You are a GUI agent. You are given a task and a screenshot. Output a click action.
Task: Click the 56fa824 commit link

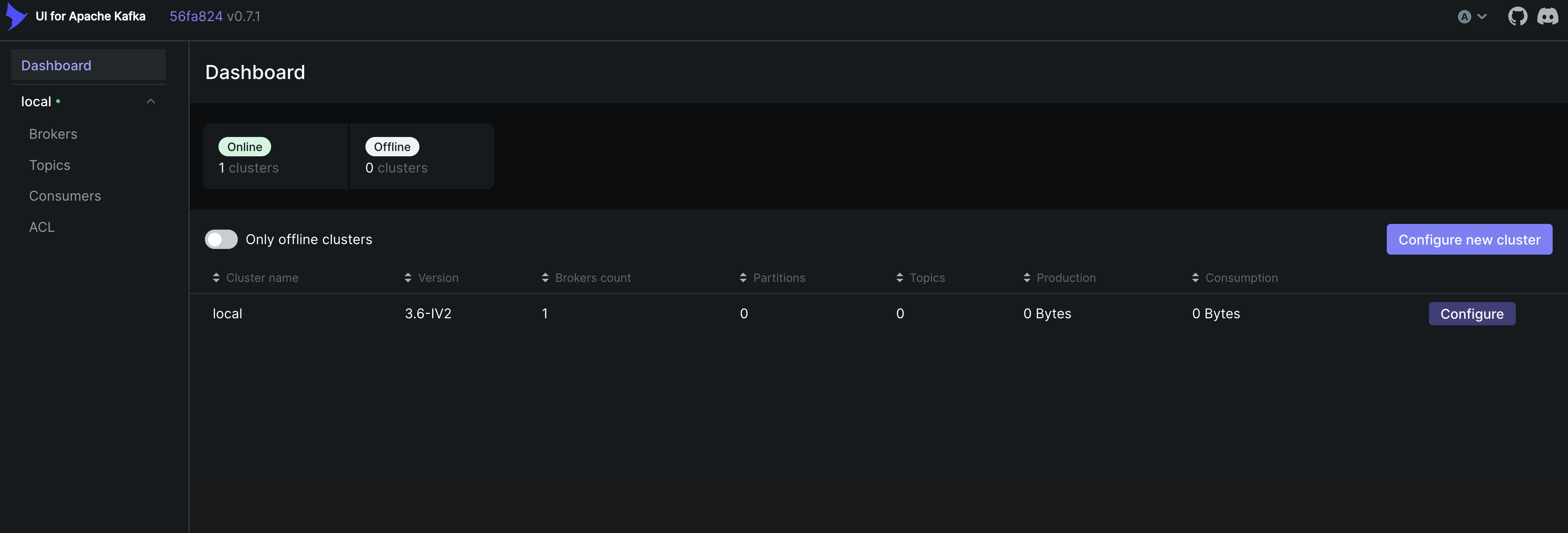[195, 16]
